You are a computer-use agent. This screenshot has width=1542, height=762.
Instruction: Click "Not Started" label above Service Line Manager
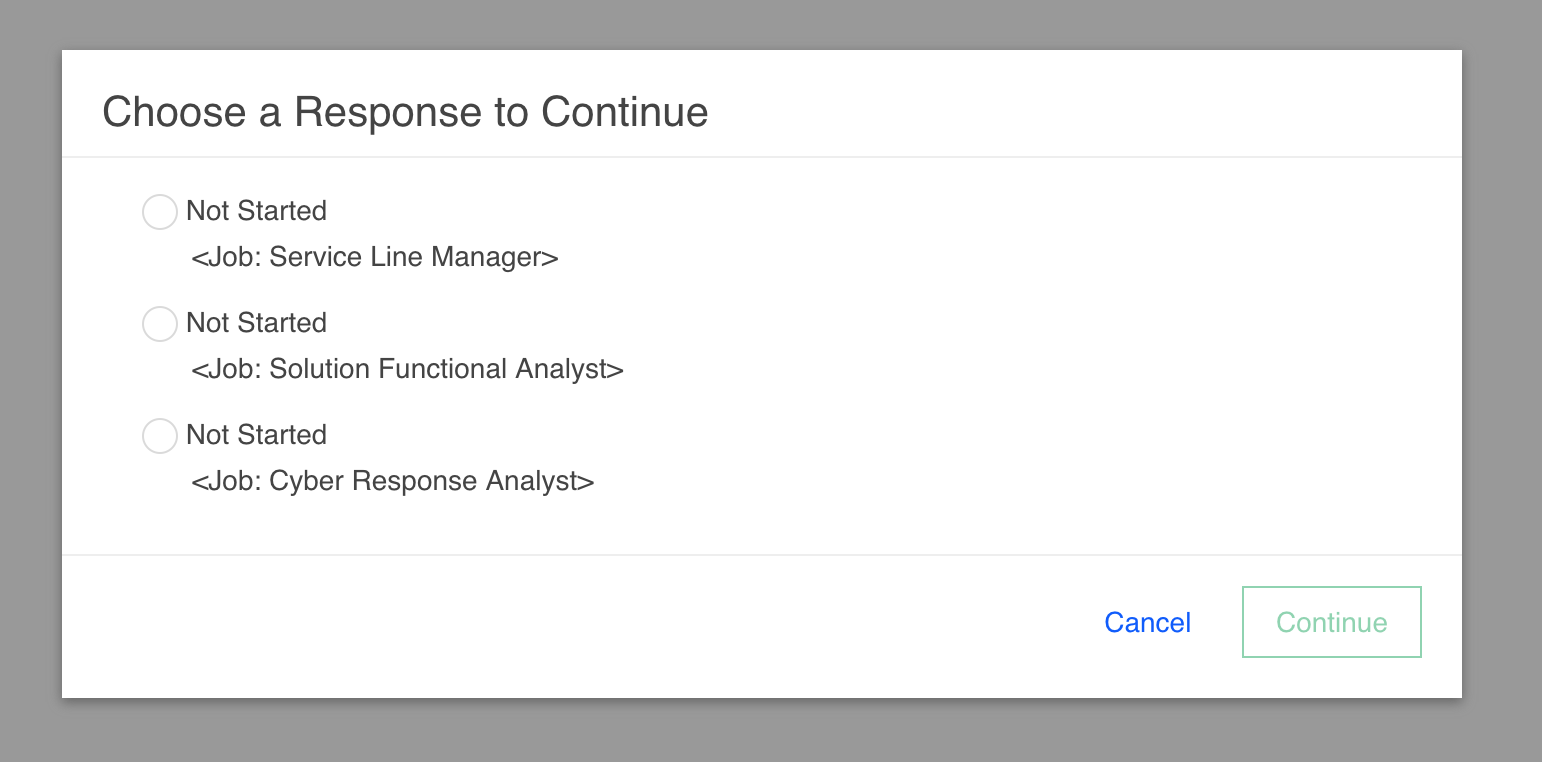tap(256, 211)
